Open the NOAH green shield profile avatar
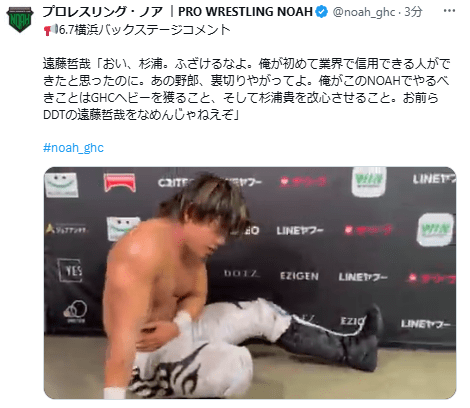This screenshot has height=408, width=470. (x=20, y=20)
